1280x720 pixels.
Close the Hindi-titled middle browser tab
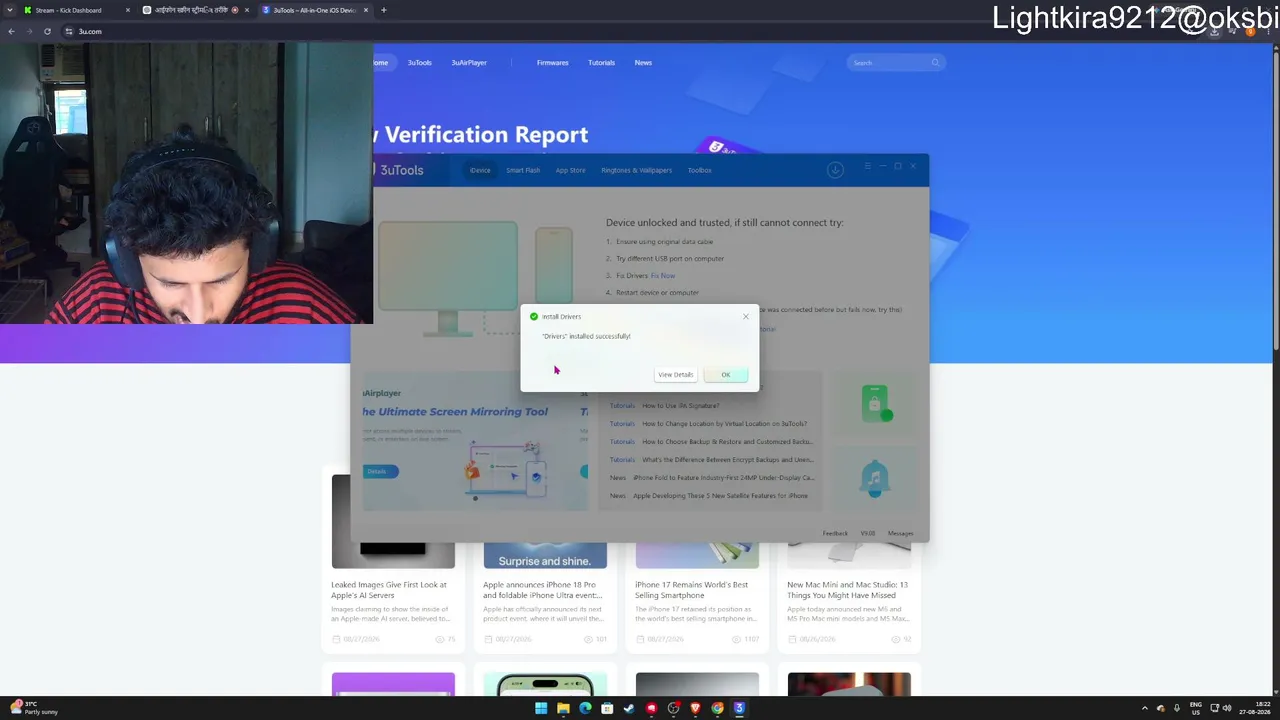(247, 10)
